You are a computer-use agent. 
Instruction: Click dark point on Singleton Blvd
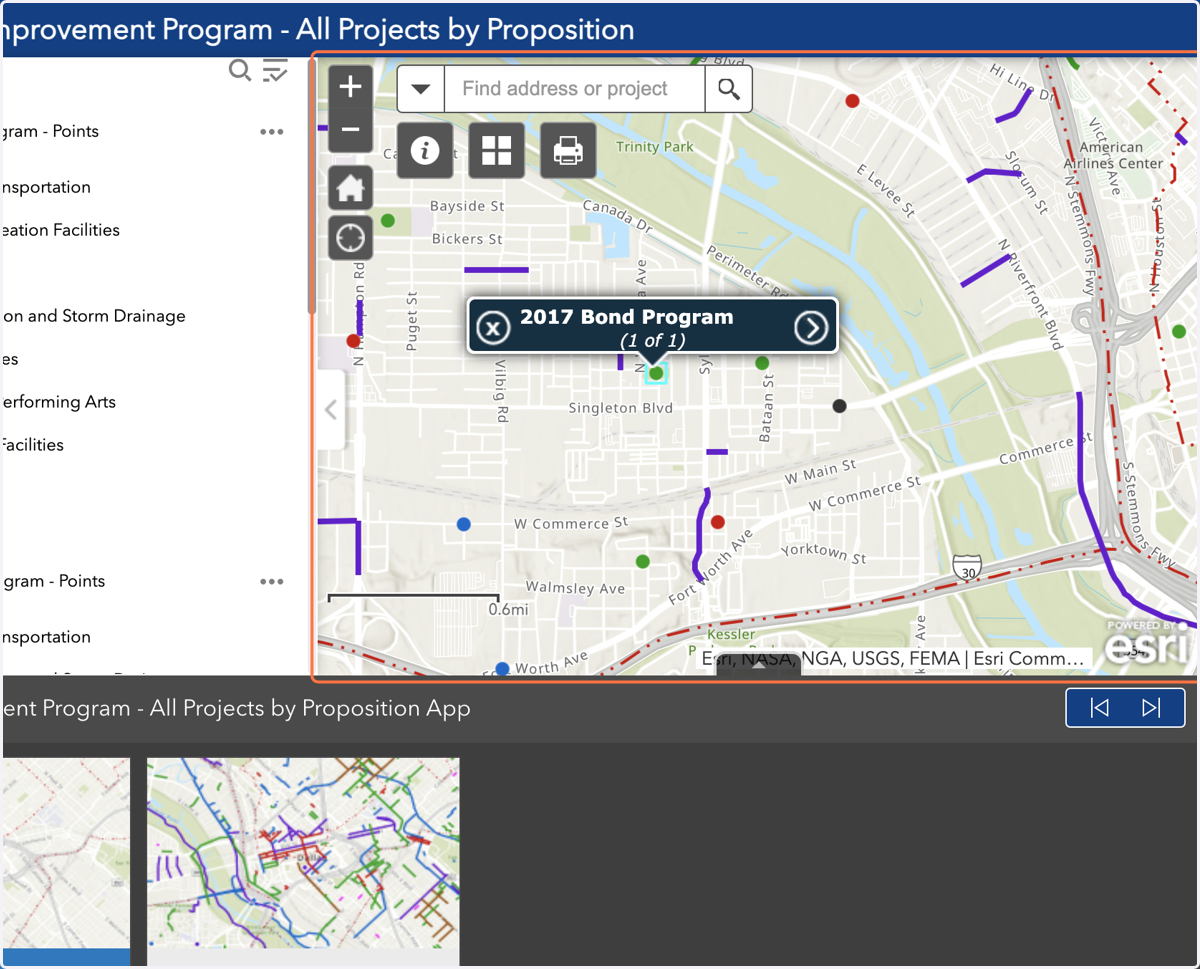840,405
